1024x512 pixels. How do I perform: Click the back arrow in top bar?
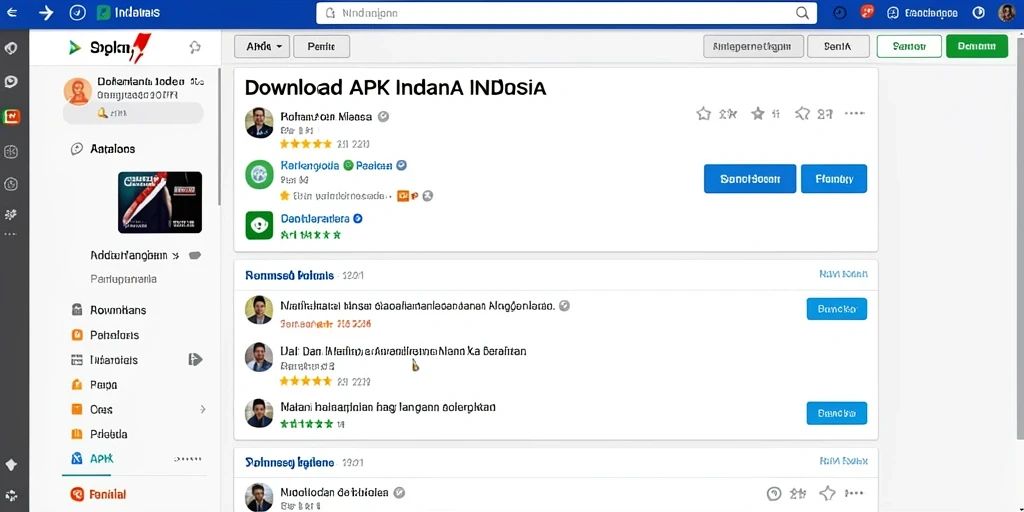click(x=11, y=12)
